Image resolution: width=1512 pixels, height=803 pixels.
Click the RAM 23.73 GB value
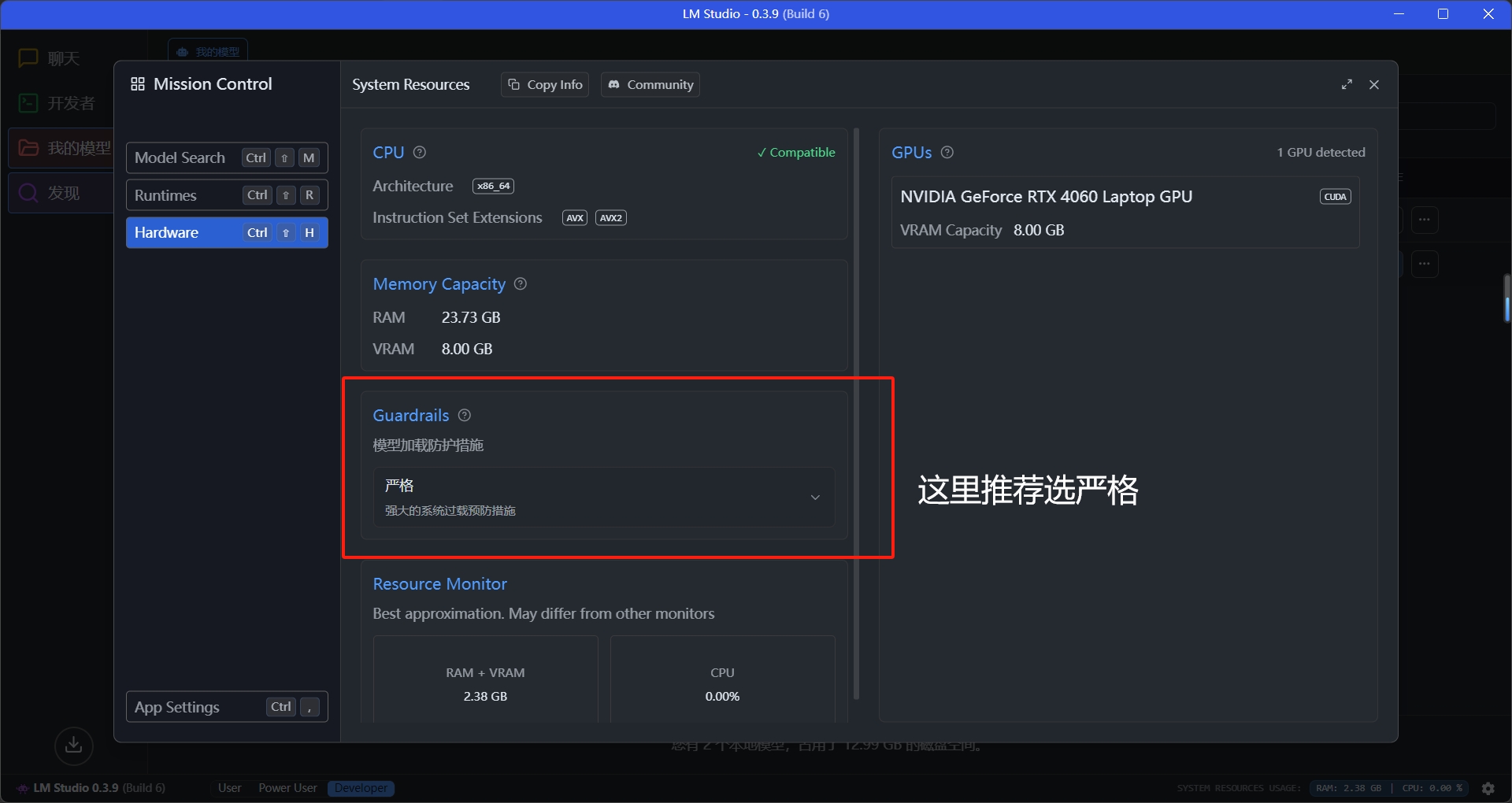[x=471, y=317]
